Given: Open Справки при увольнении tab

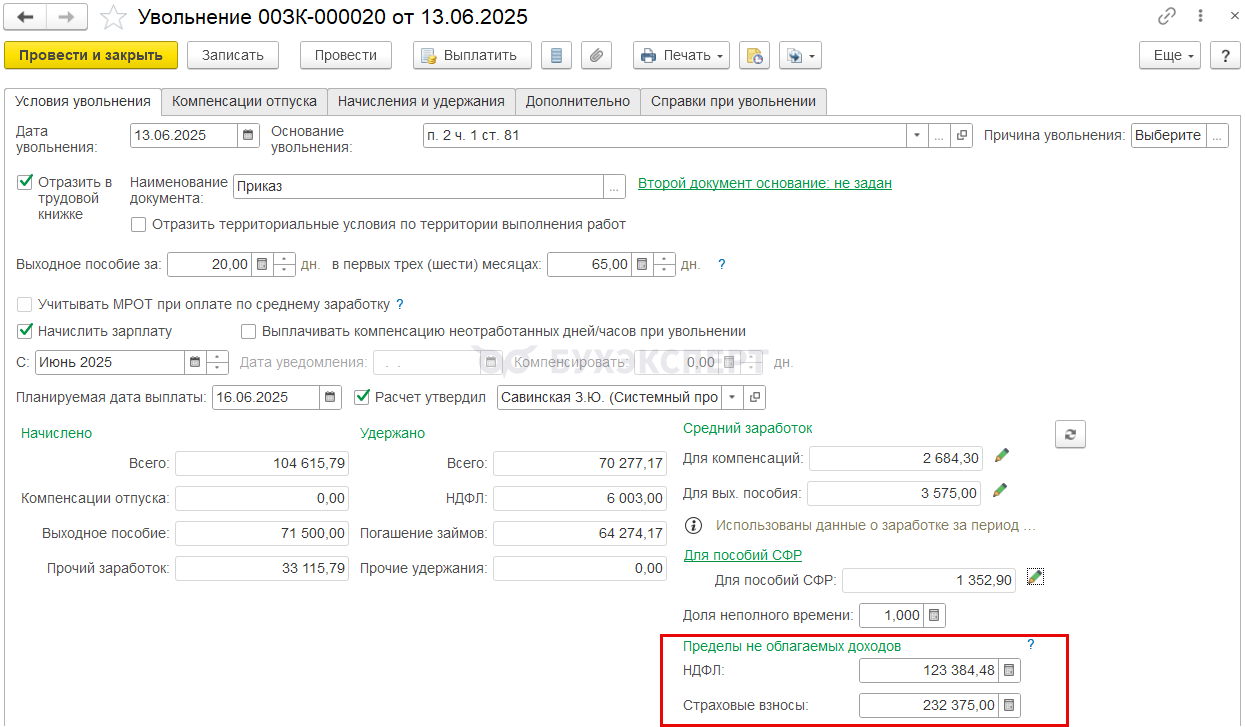Looking at the screenshot, I should tap(734, 101).
